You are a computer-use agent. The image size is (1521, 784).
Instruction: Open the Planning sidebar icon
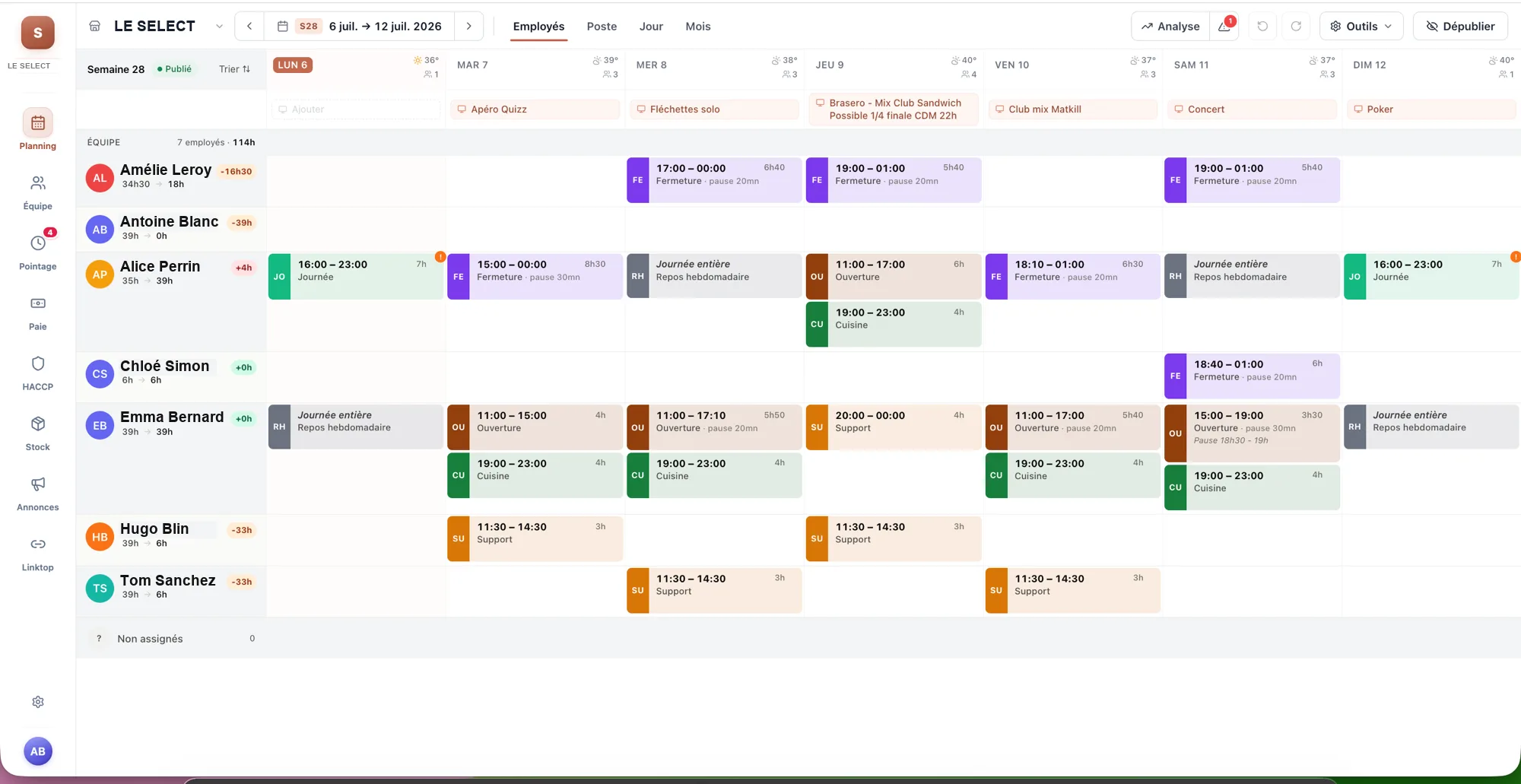pyautogui.click(x=38, y=123)
